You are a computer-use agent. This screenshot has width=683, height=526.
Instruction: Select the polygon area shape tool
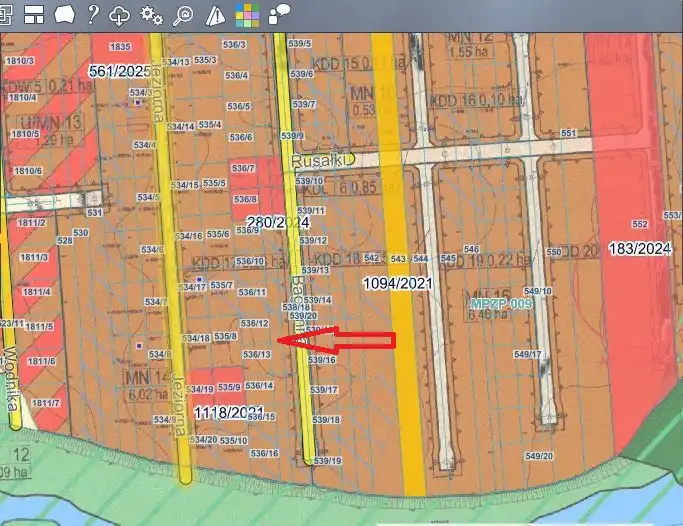[64, 14]
